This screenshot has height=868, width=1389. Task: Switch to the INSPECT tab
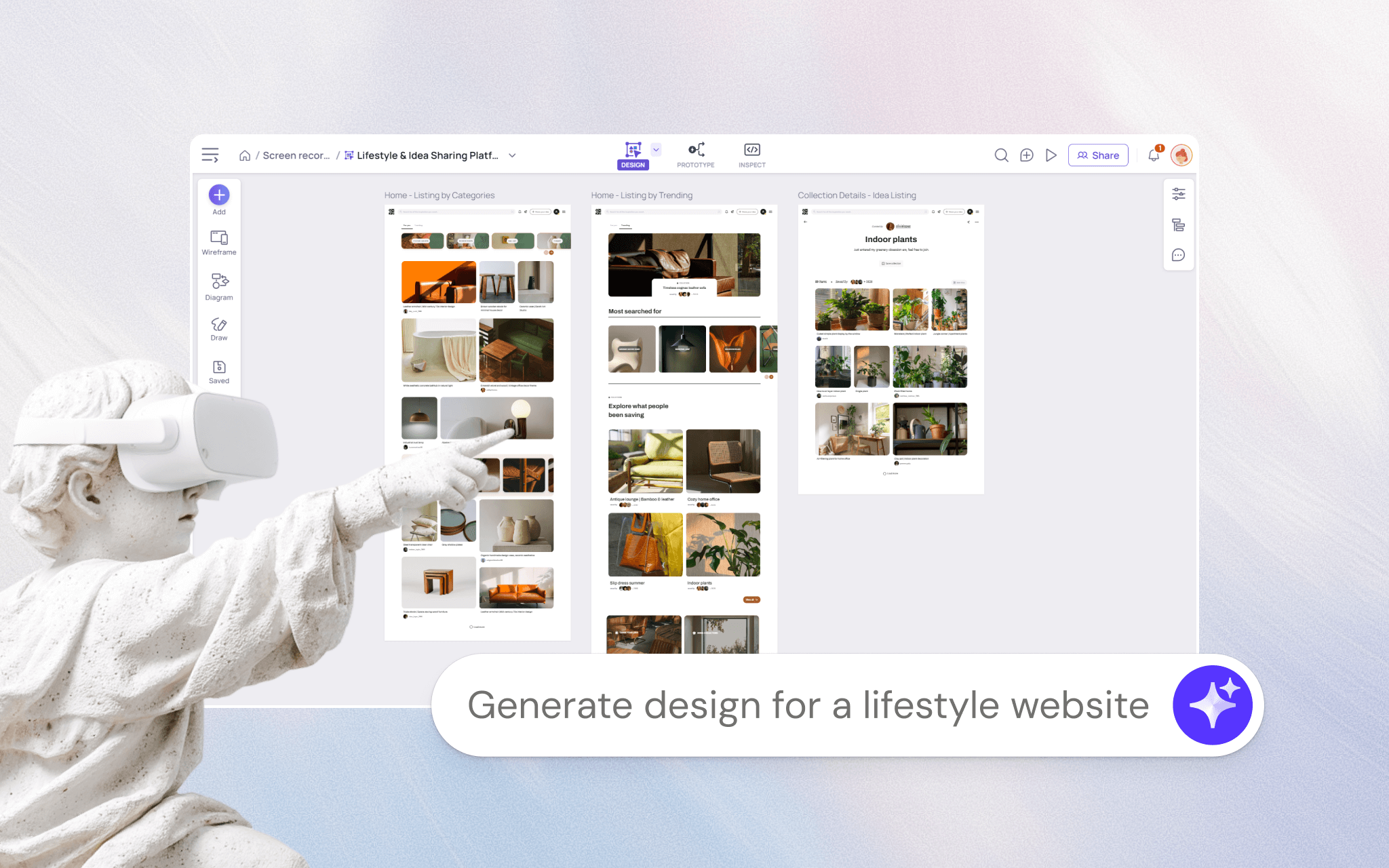751,155
